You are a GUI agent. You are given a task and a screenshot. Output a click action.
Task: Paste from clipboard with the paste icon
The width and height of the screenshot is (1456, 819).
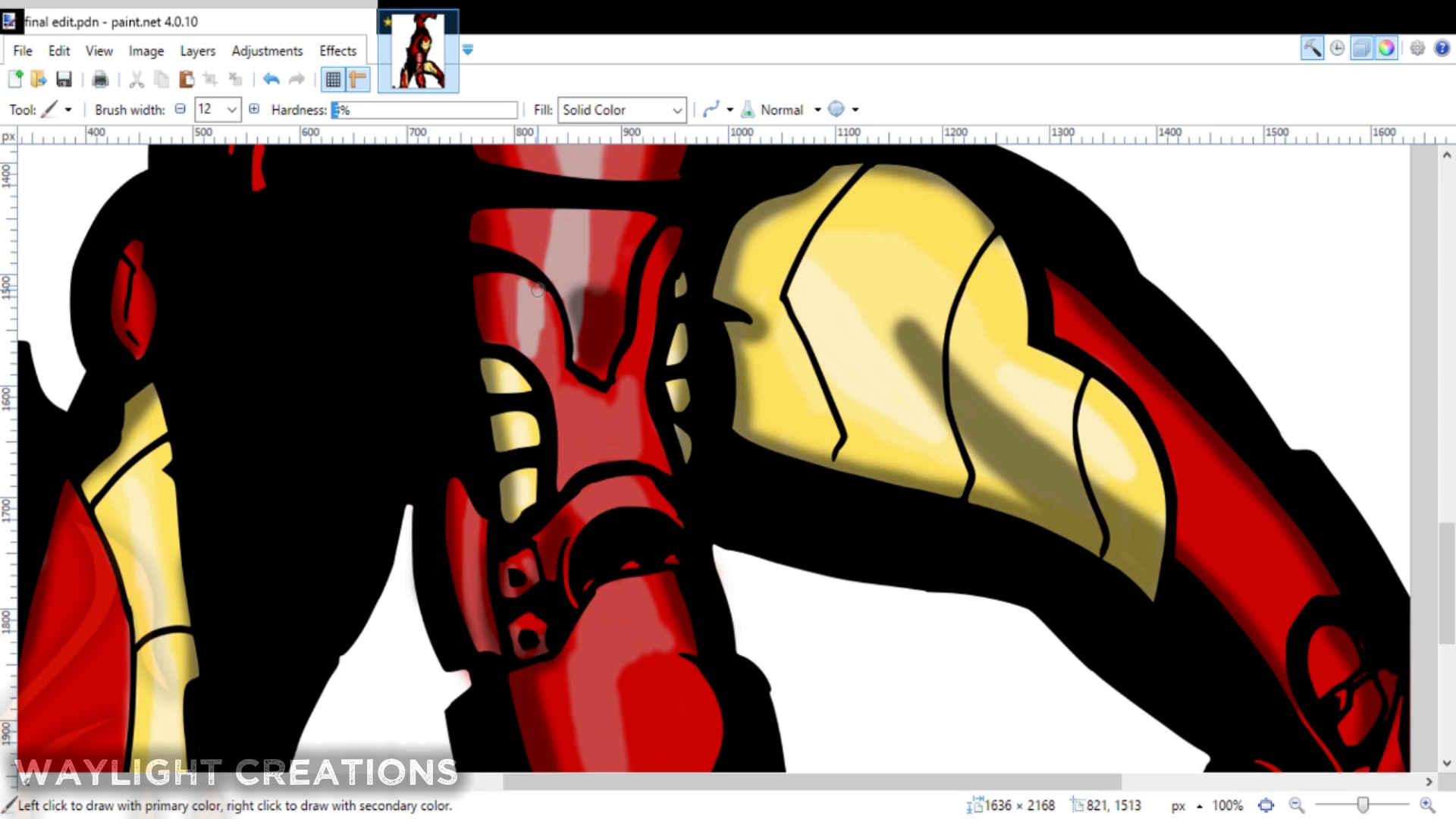tap(187, 79)
